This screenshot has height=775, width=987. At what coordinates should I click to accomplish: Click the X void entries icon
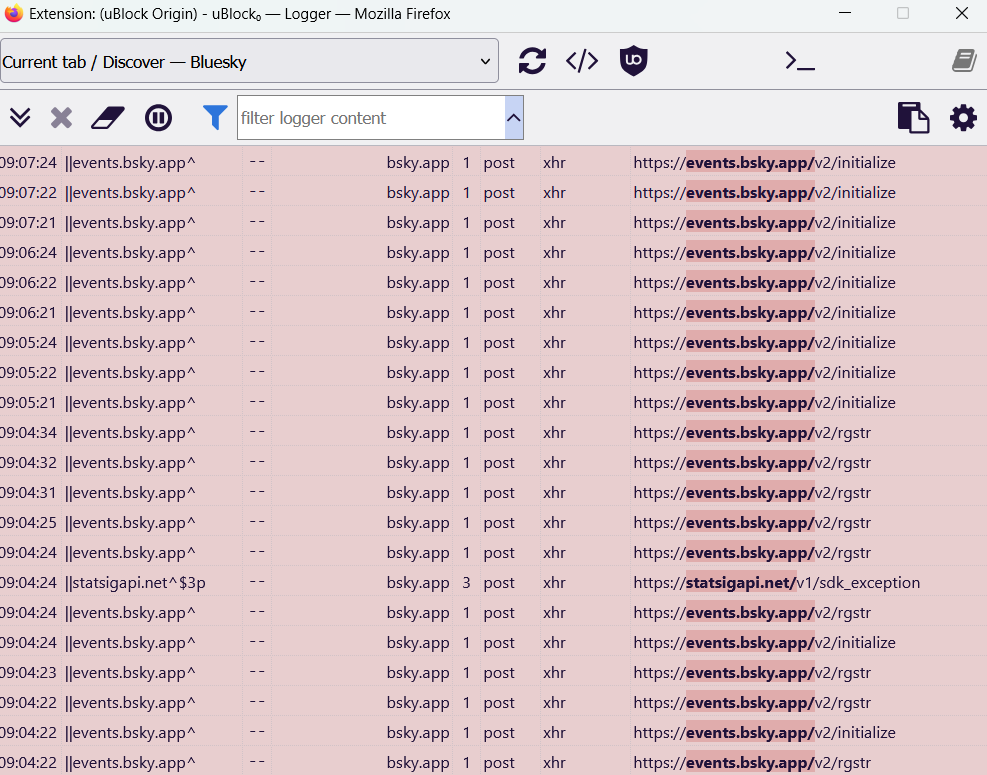click(62, 118)
